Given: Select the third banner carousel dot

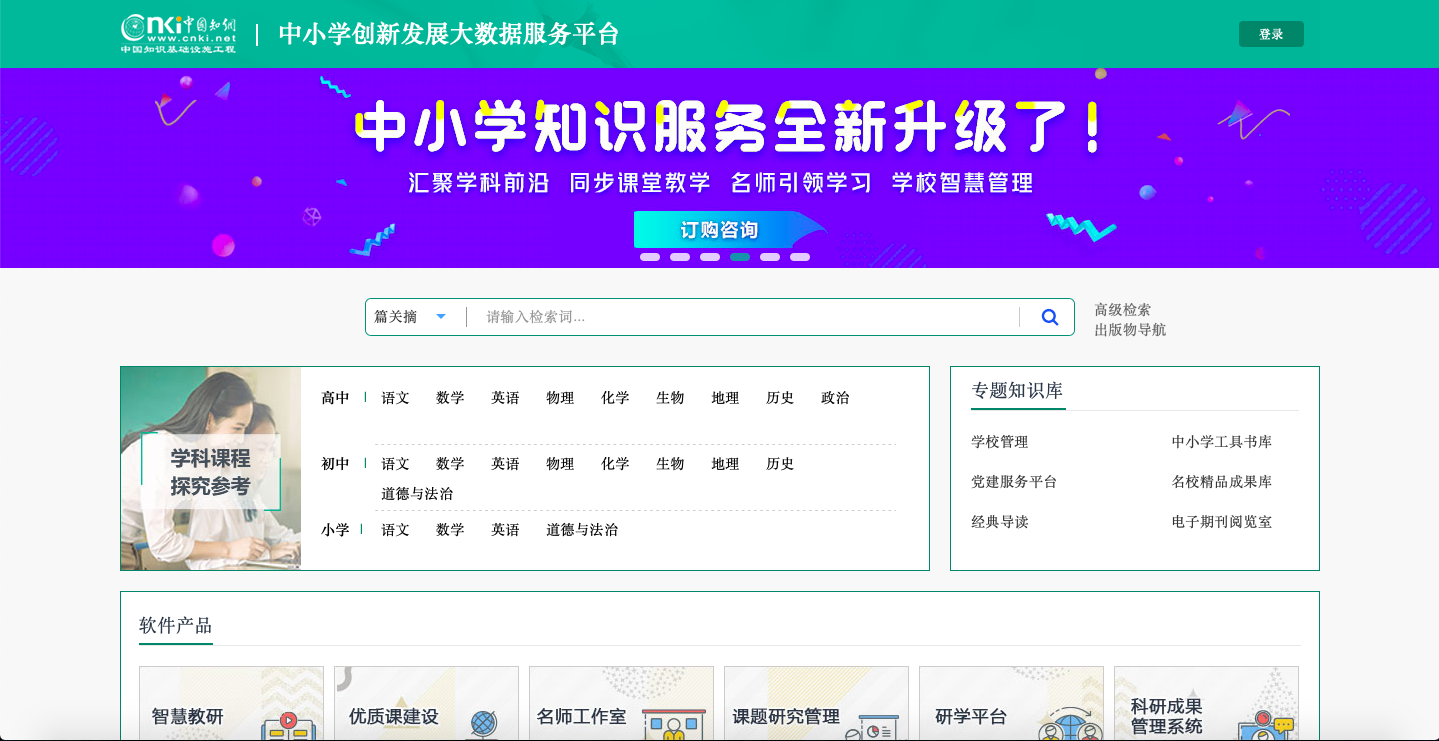Looking at the screenshot, I should coord(710,257).
